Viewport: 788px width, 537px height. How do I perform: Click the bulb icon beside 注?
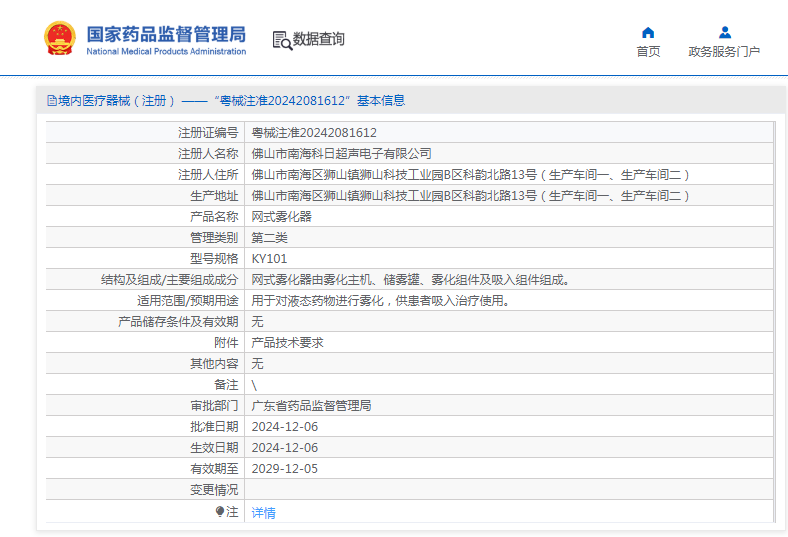220,511
